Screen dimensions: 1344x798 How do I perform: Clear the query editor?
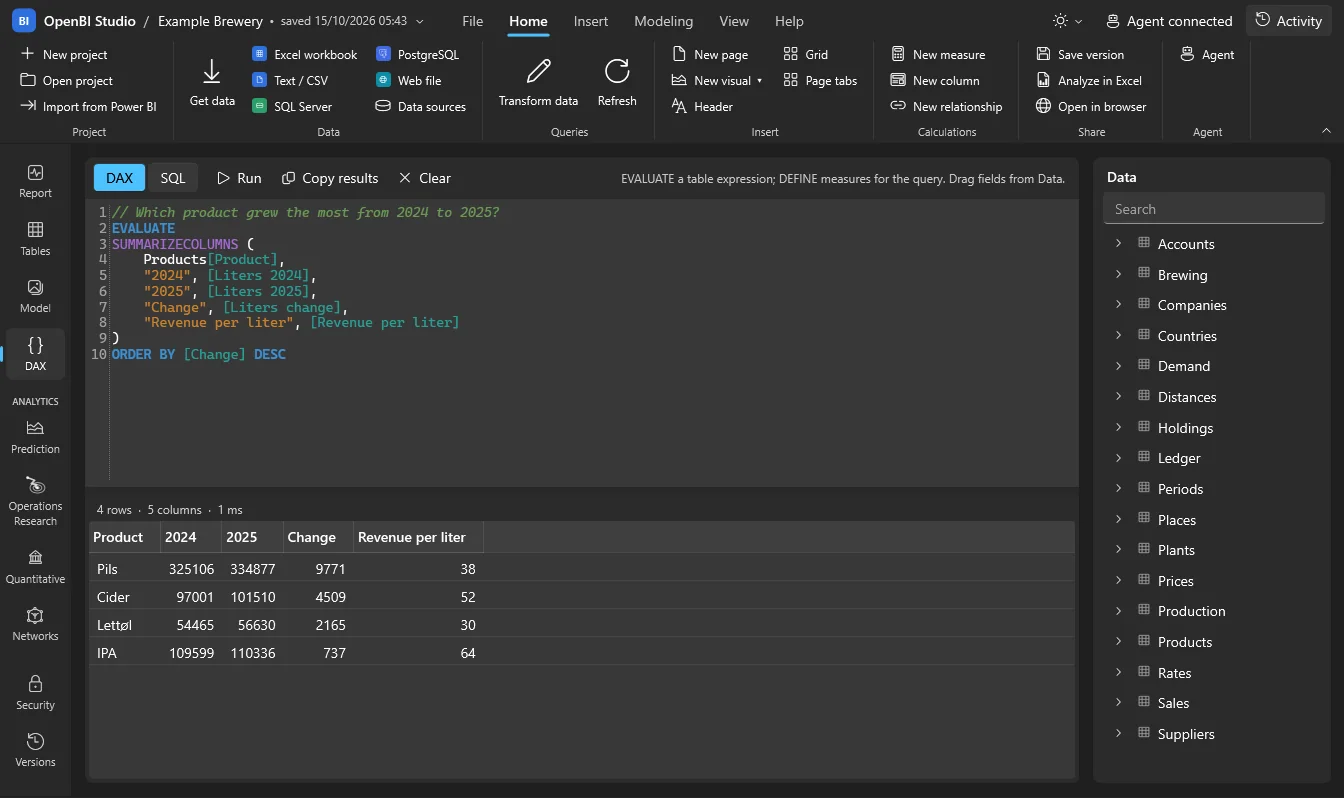[425, 178]
